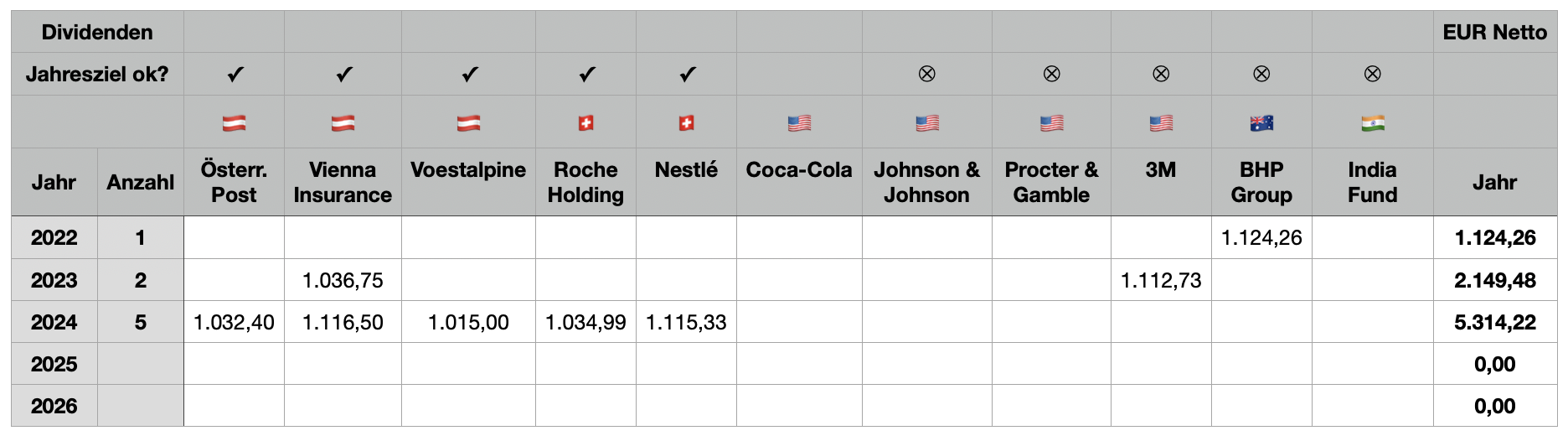Click the 2024 yearly total 5.314,22
This screenshot has width=1568, height=441.
point(1494,323)
